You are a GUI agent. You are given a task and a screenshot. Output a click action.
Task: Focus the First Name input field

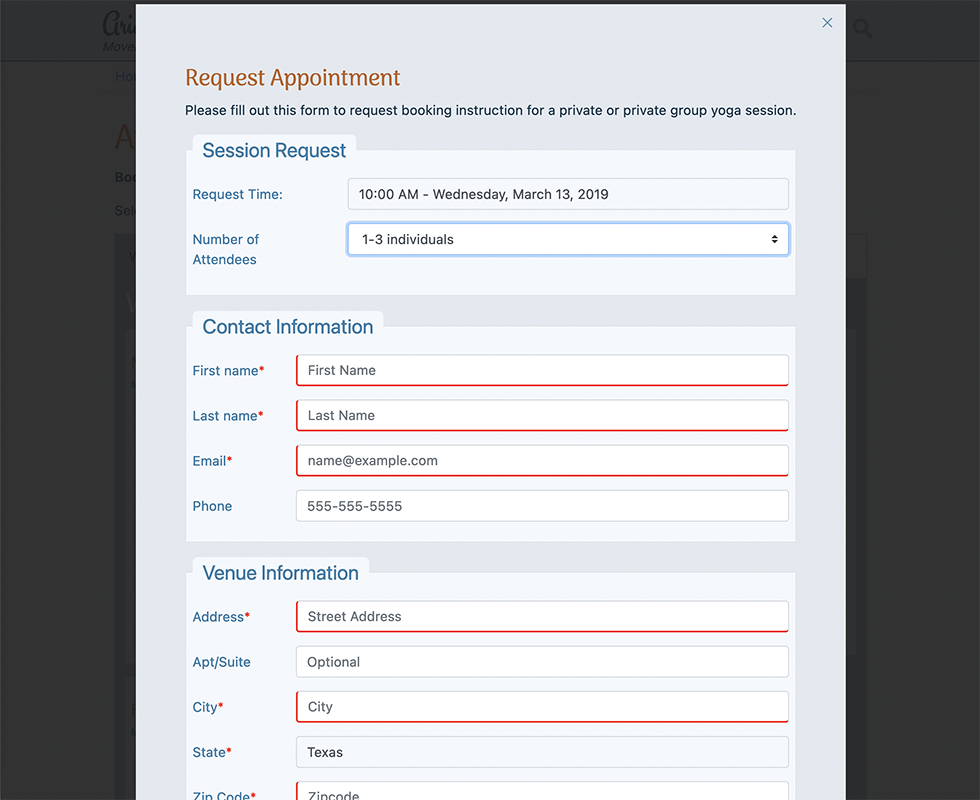click(x=542, y=370)
